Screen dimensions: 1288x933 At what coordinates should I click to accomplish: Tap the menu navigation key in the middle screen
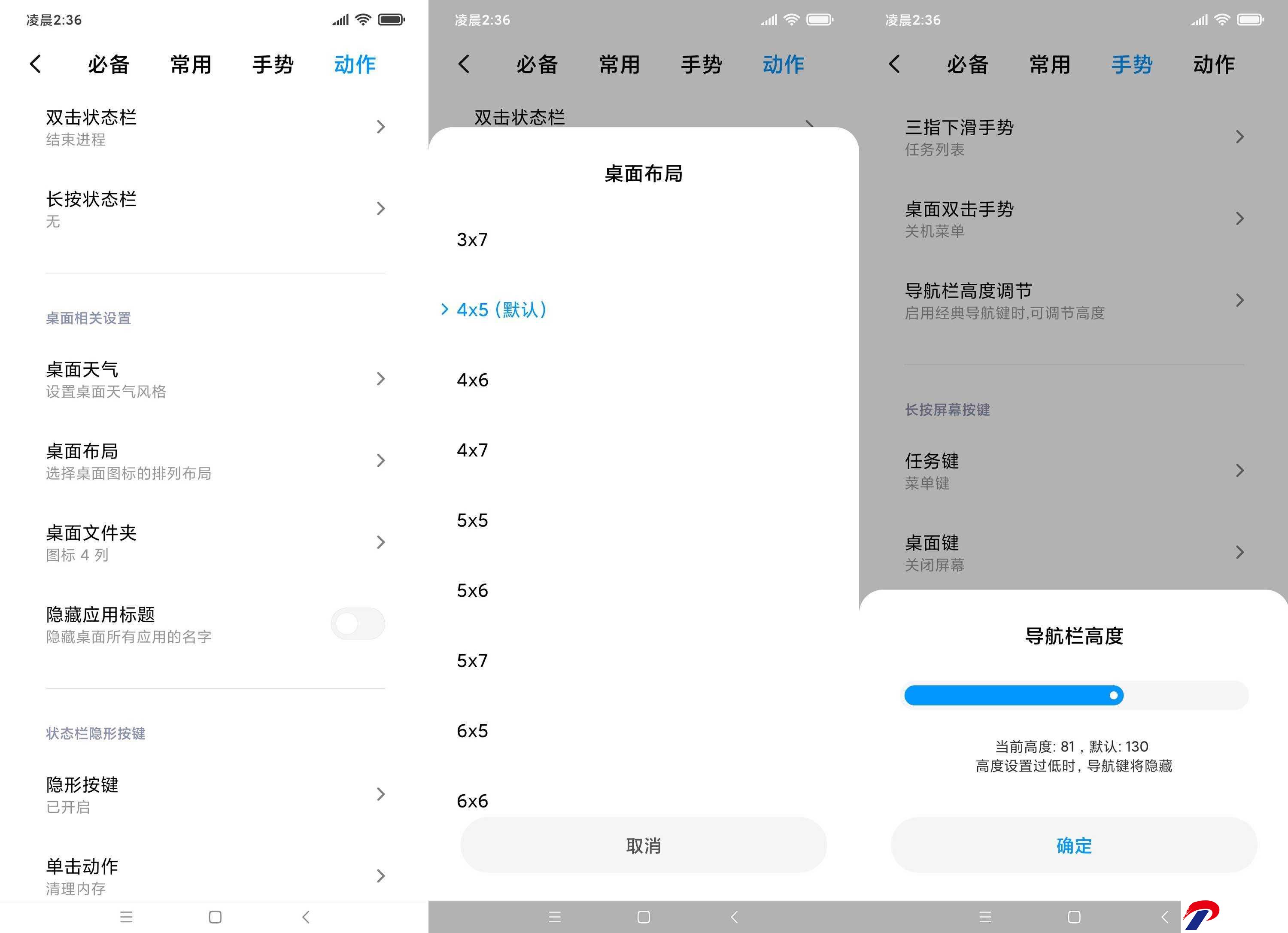click(x=555, y=917)
